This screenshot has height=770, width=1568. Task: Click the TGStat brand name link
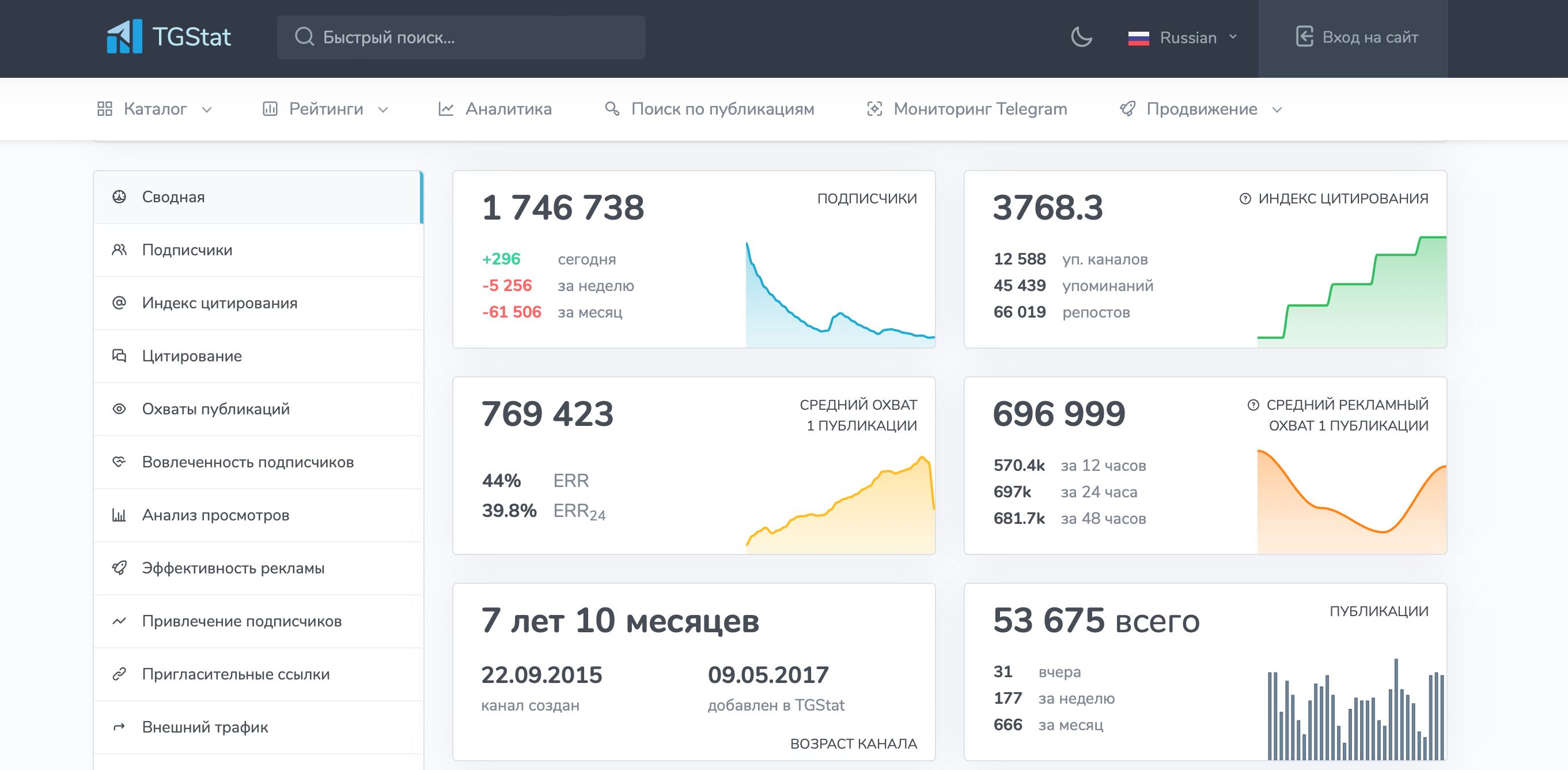pos(191,37)
